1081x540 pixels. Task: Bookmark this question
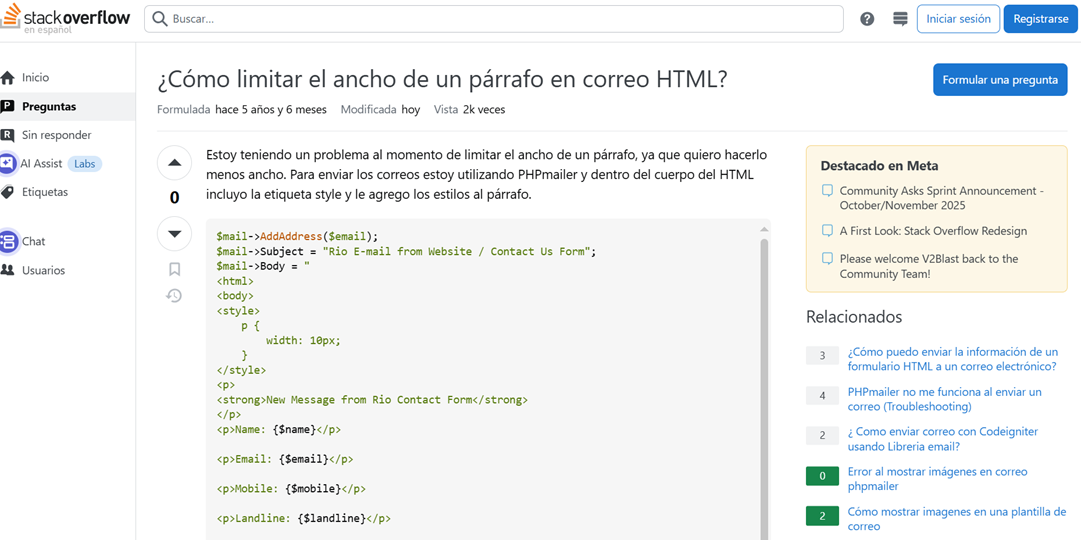(x=174, y=269)
